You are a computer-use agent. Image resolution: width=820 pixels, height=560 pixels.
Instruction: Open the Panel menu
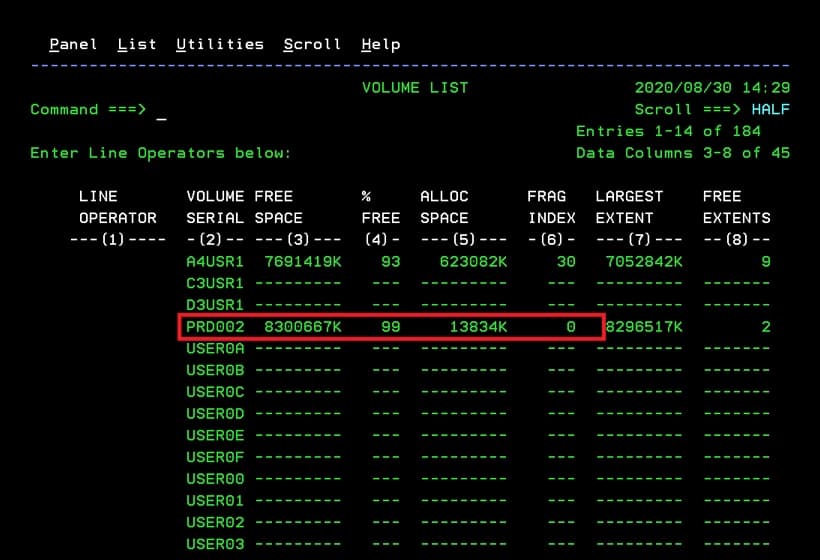click(x=73, y=44)
